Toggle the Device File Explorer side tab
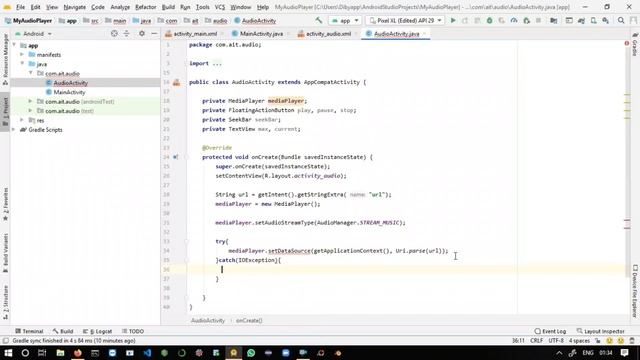The image size is (640, 360). tap(635, 291)
